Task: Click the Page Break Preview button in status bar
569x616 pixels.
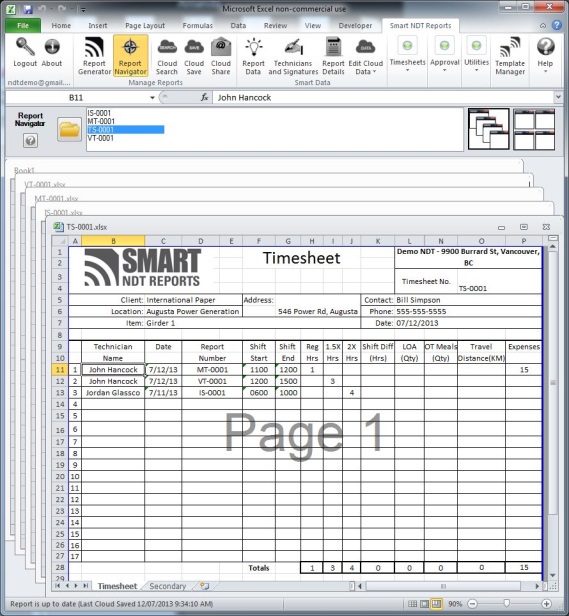Action: tap(436, 604)
